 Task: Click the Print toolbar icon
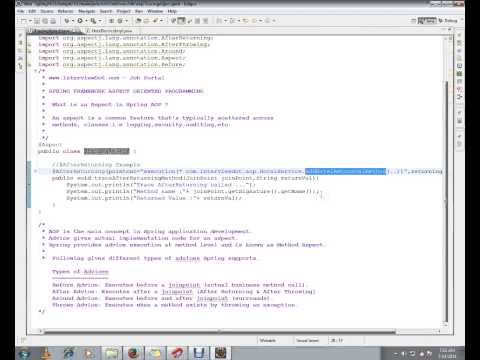(x=53, y=21)
